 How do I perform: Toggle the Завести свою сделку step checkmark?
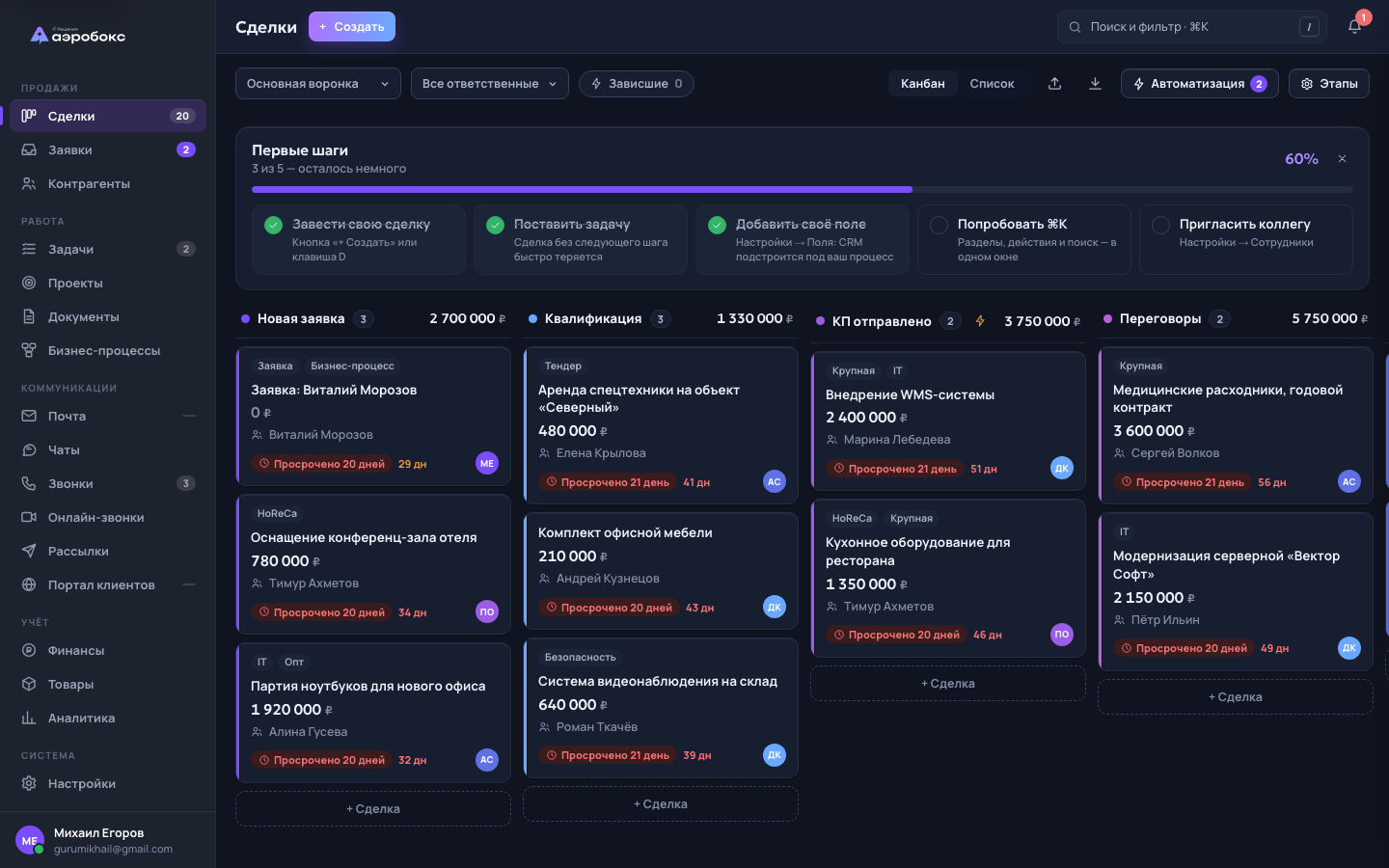(273, 225)
